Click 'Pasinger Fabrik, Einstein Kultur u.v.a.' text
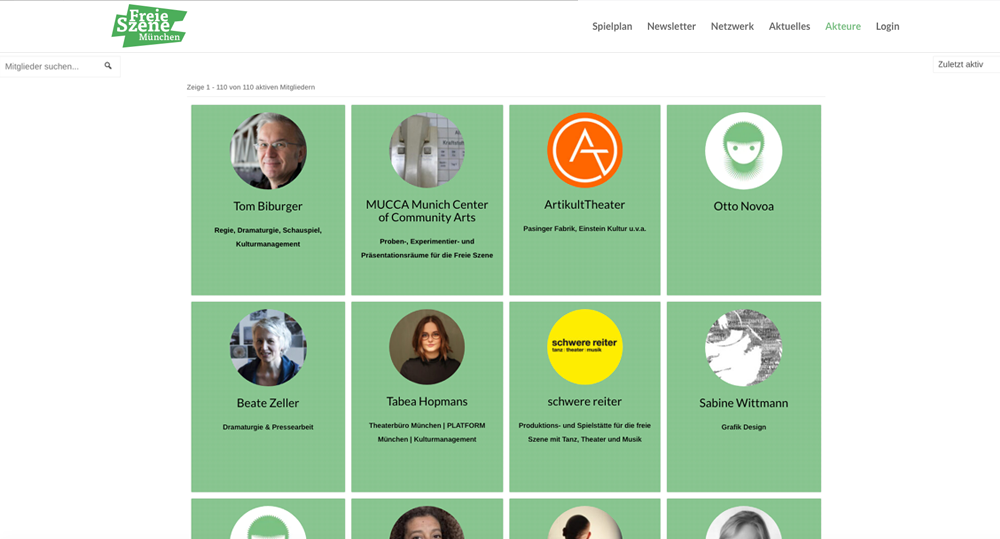The height and width of the screenshot is (539, 1000). click(585, 228)
